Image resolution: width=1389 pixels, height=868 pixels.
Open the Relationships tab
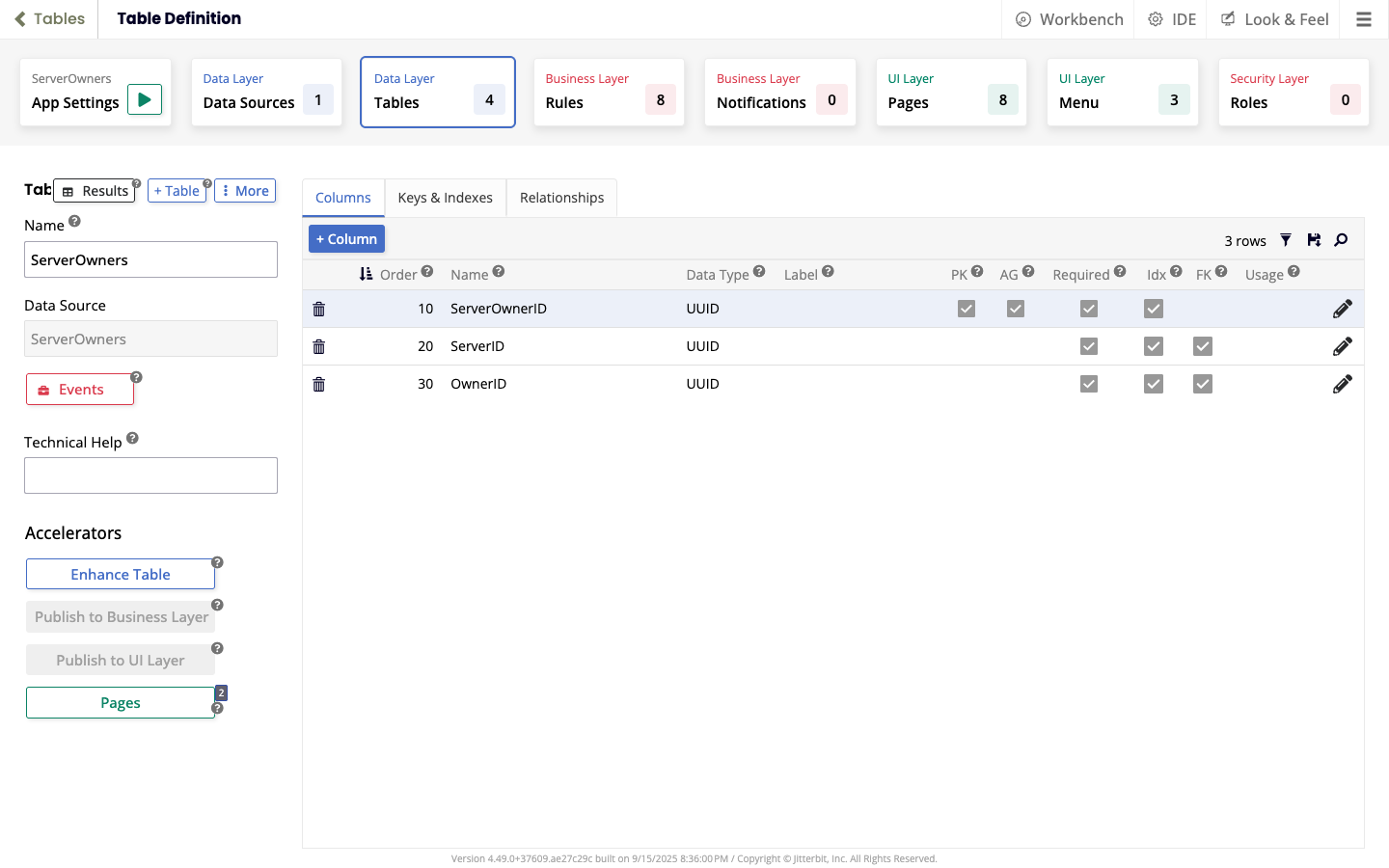pyautogui.click(x=561, y=198)
